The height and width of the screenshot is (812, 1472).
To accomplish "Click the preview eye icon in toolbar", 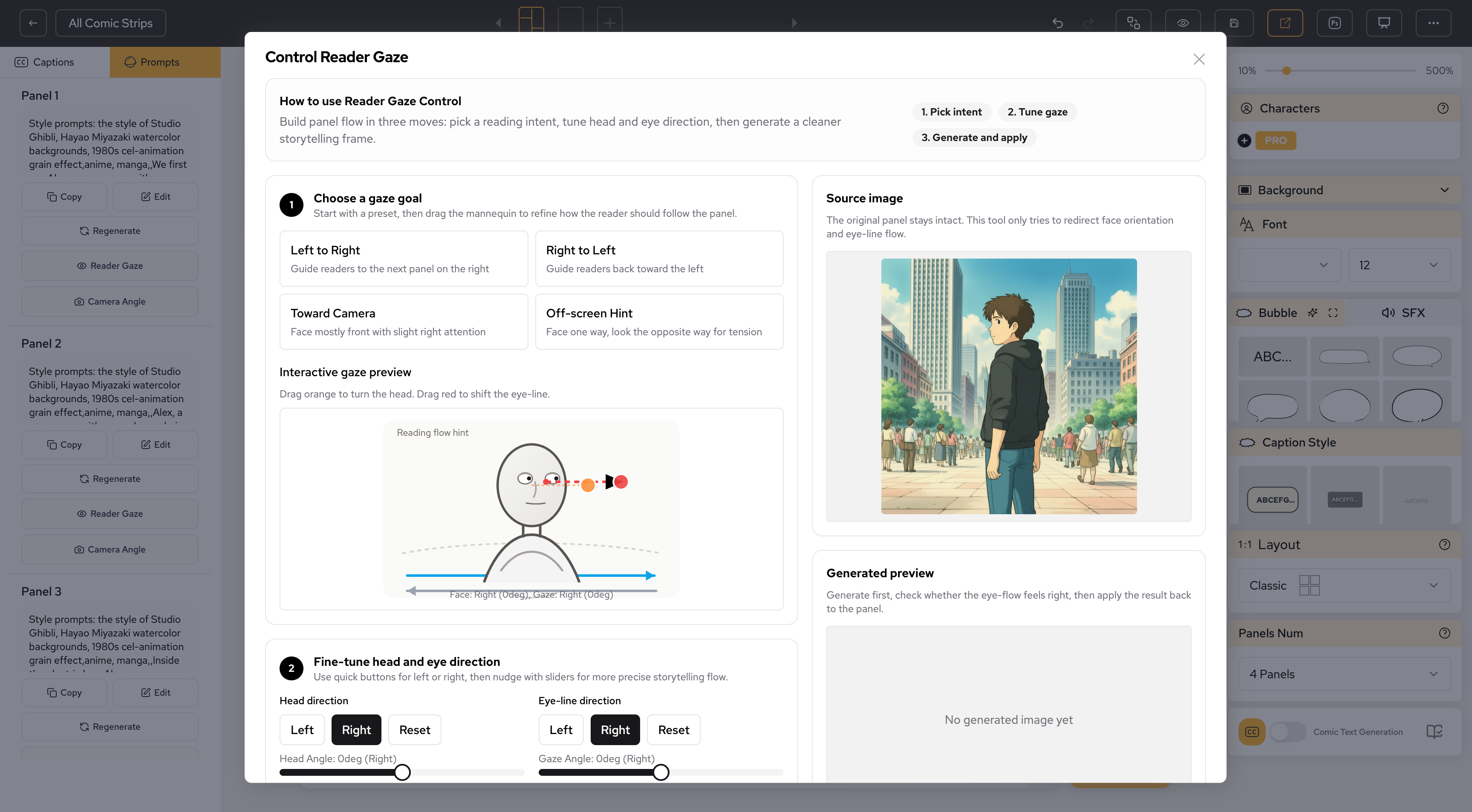I will 1183,23.
